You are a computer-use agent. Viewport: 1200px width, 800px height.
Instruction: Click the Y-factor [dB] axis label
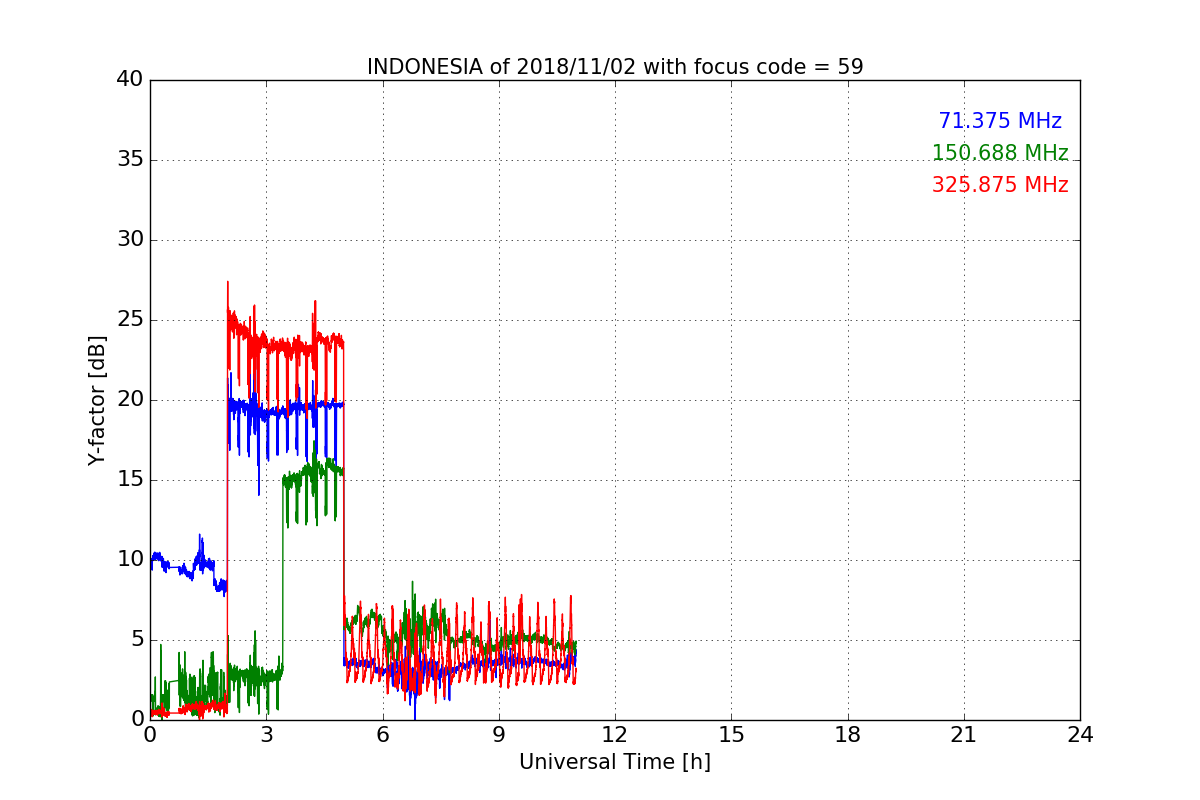pyautogui.click(x=97, y=400)
